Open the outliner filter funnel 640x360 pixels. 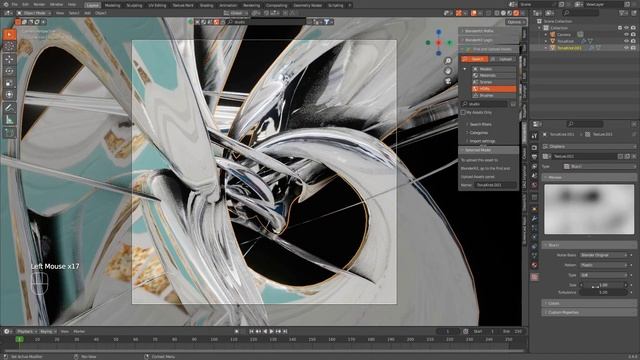point(623,13)
